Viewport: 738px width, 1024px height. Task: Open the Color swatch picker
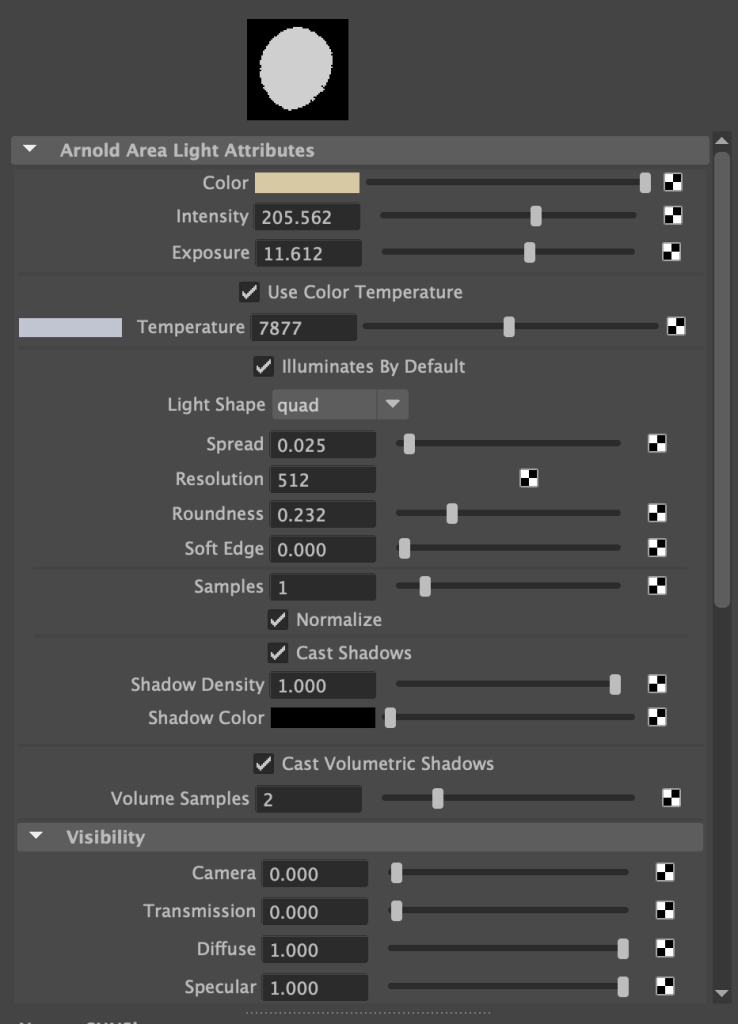(x=307, y=183)
